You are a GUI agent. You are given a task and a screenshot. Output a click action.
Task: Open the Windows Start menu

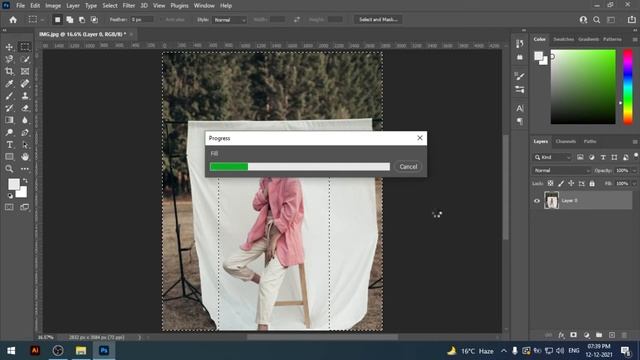pos(11,351)
